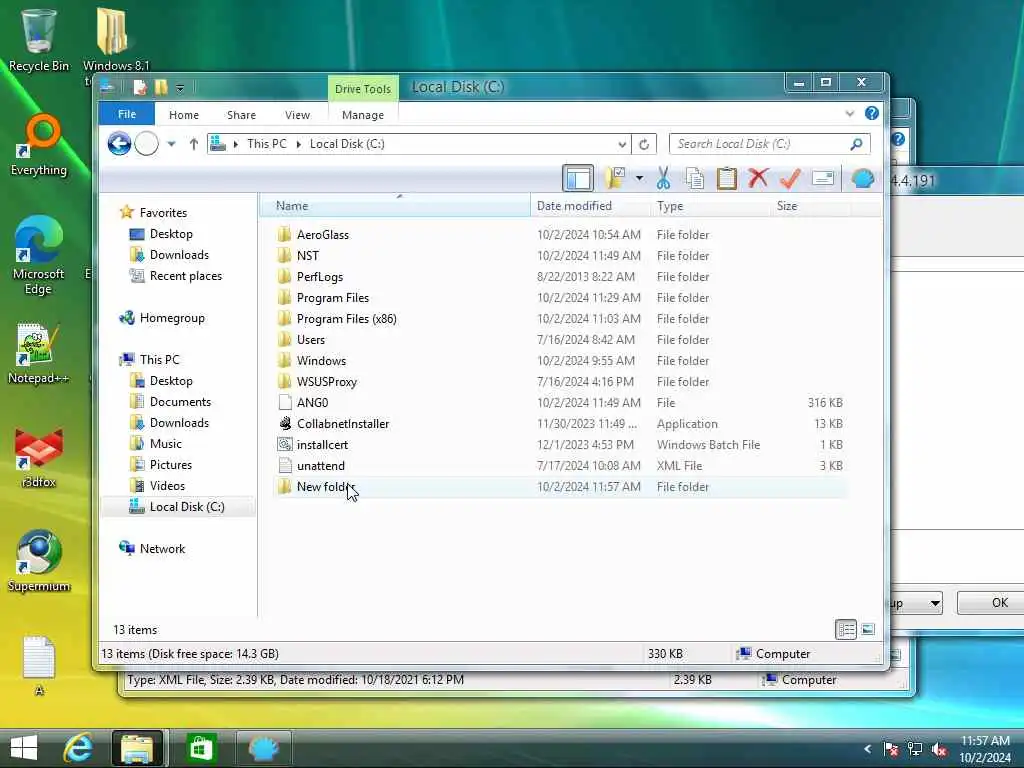This screenshot has height=768, width=1024.
Task: Select the unattend XML file
Action: pos(320,466)
